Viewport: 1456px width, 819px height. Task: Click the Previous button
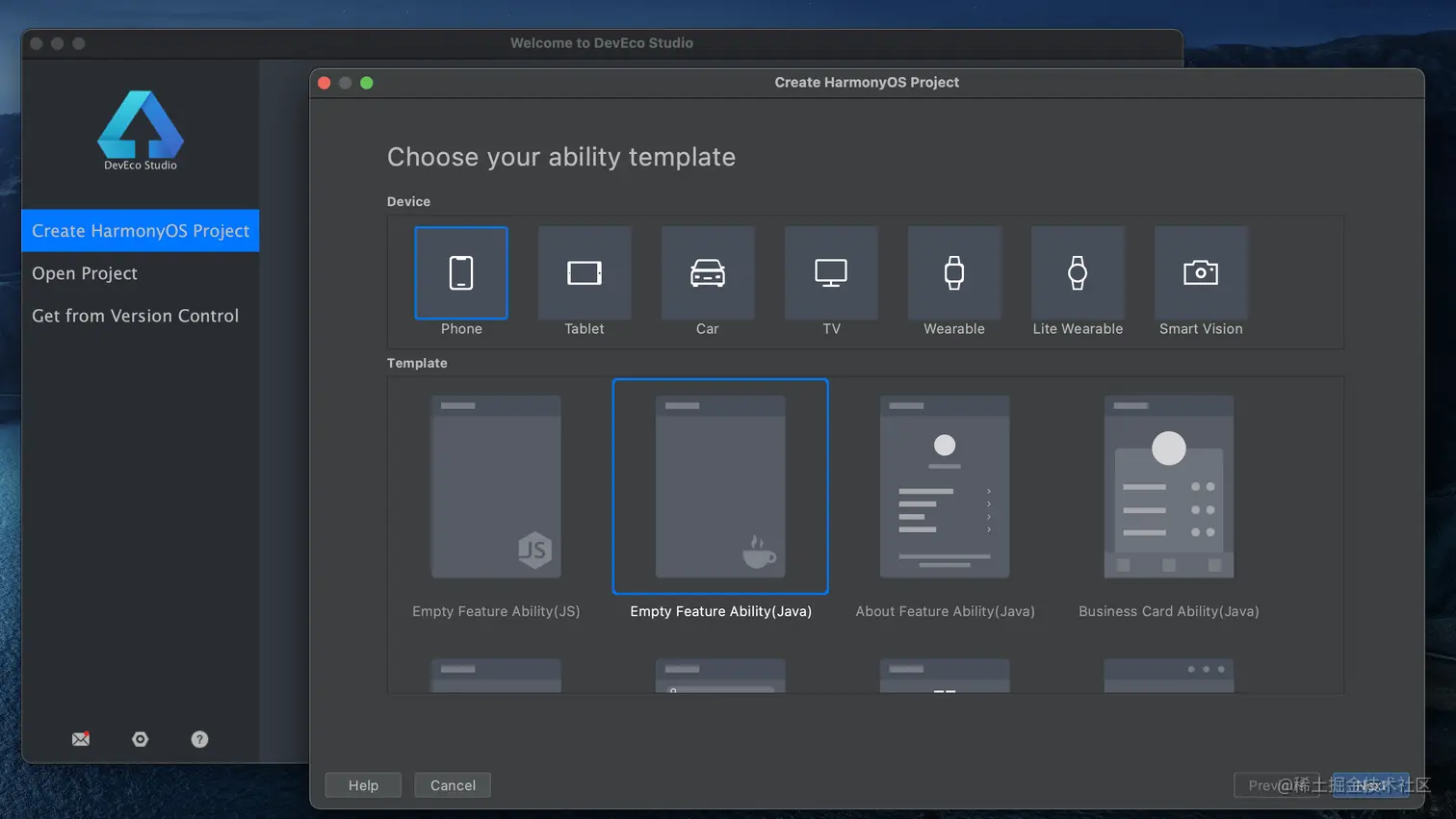pos(1277,785)
